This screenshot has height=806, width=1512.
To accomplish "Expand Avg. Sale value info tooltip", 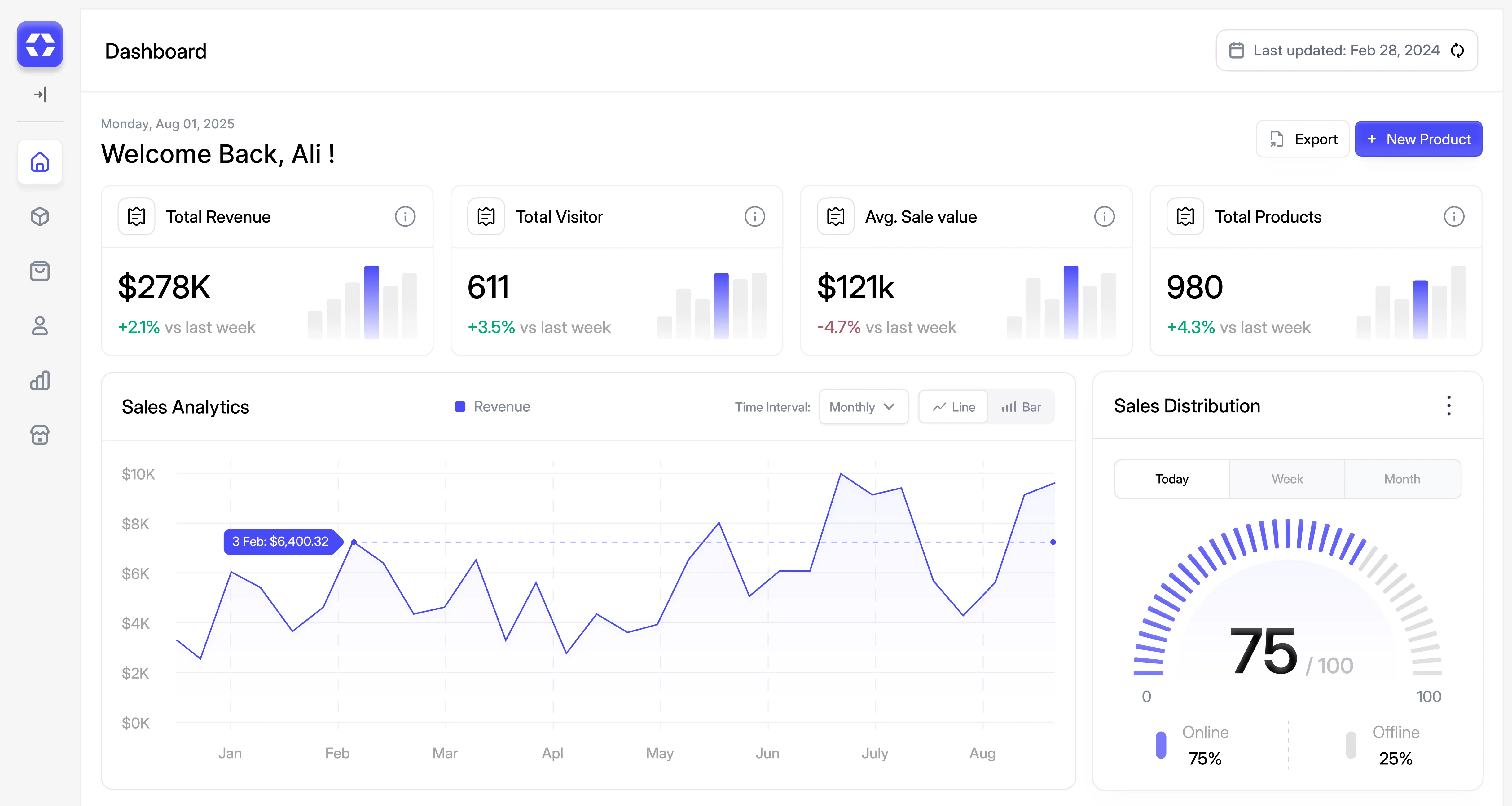I will click(x=1105, y=216).
